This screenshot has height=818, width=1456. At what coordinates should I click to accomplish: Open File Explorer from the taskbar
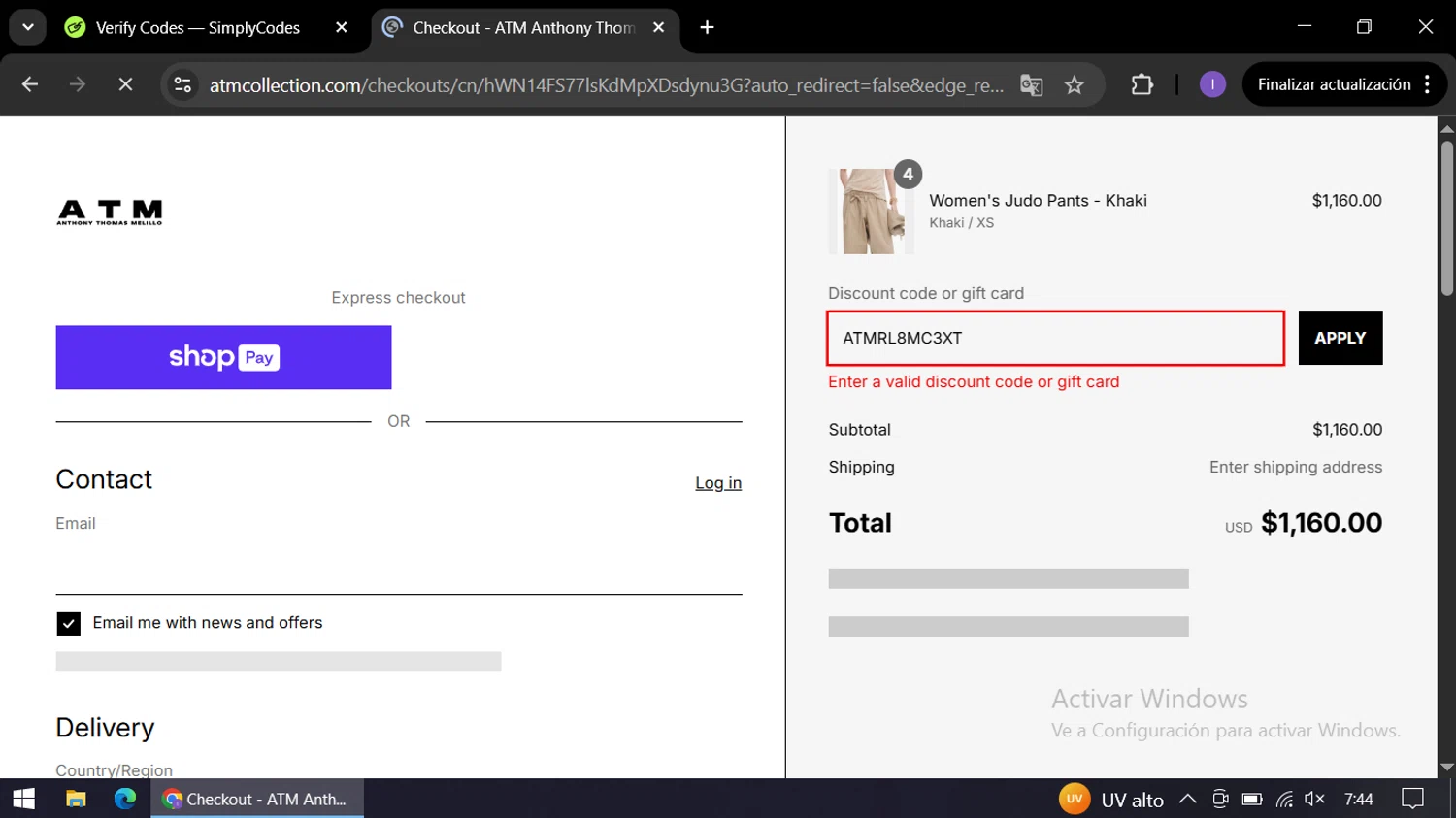click(76, 799)
